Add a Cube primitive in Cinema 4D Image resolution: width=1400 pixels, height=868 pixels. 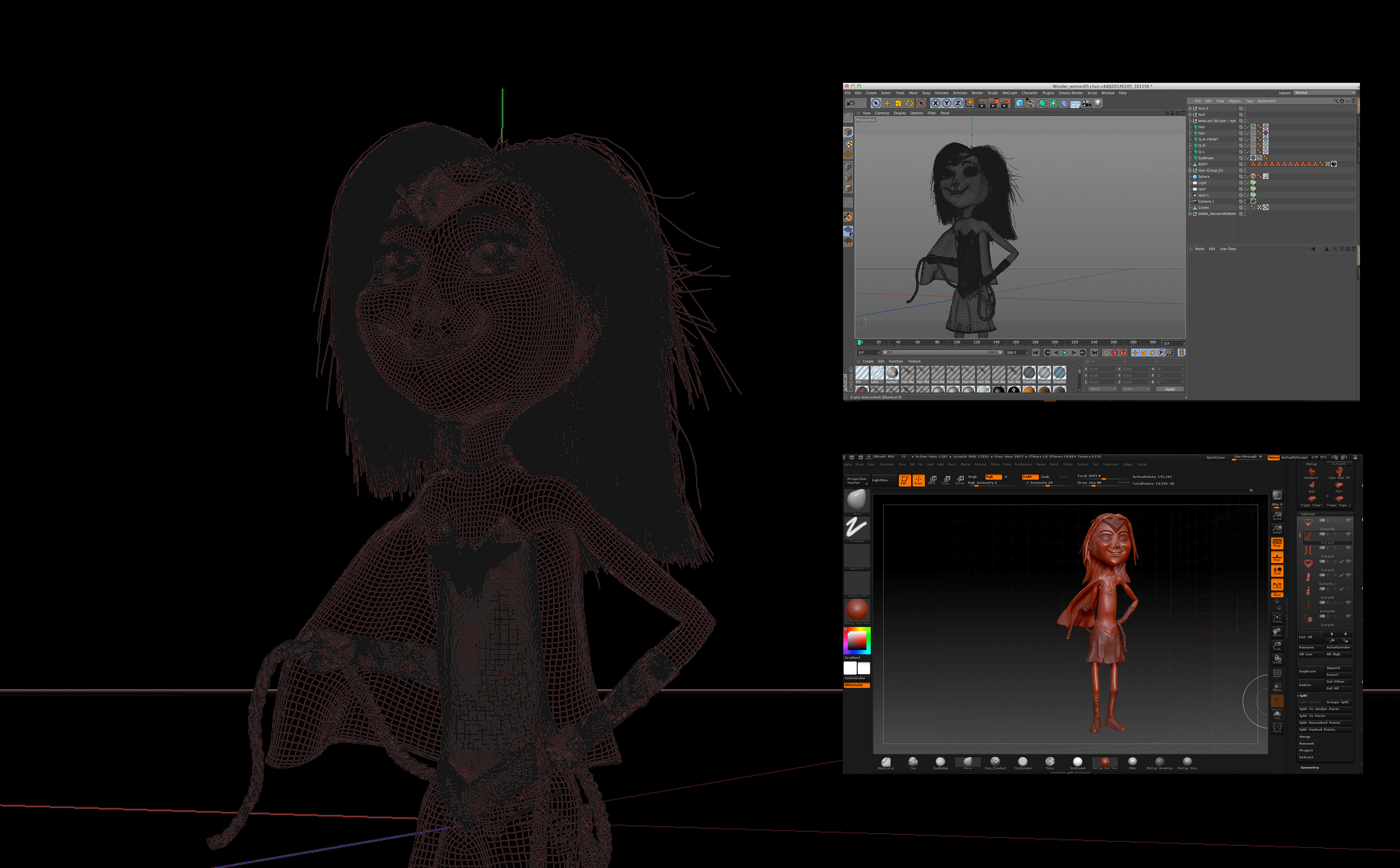pyautogui.click(x=1020, y=103)
